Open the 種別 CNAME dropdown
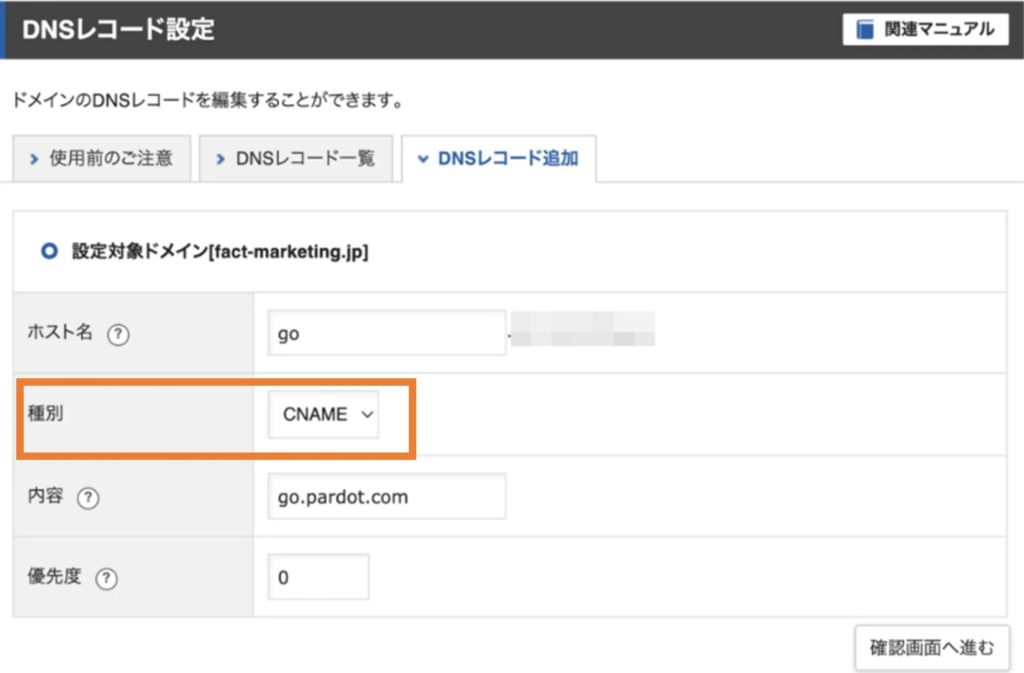1024x673 pixels. 323,414
